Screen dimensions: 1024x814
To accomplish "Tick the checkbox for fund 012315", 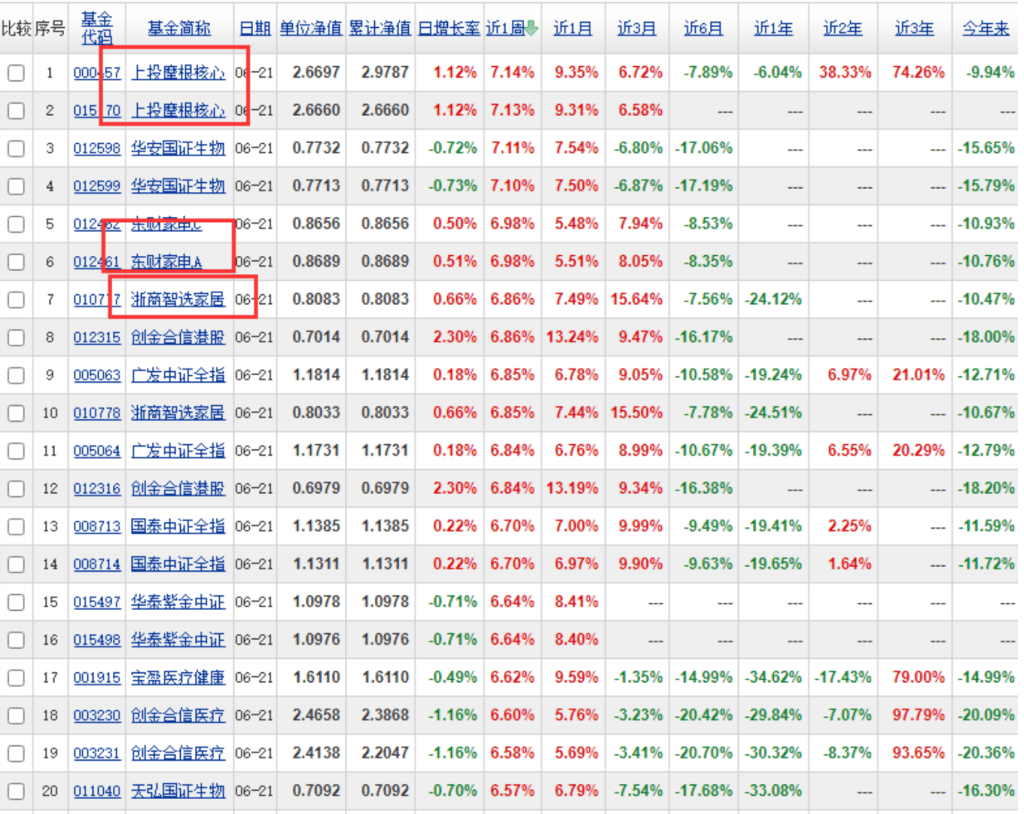I will 16,338.
